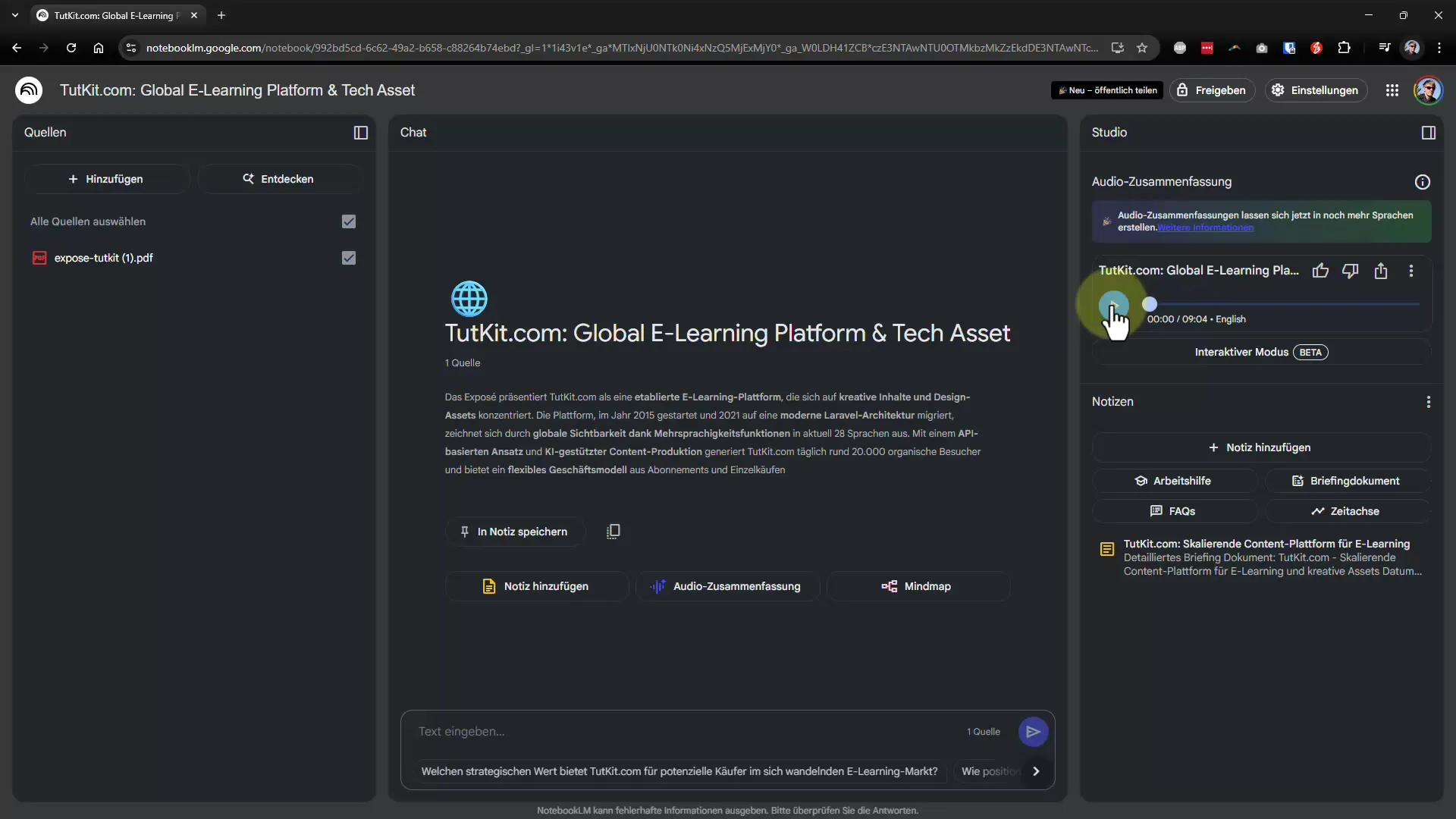Viewport: 1456px width, 819px height.
Task: Click Audio-Zusammenfassung chip in chat
Action: click(728, 586)
